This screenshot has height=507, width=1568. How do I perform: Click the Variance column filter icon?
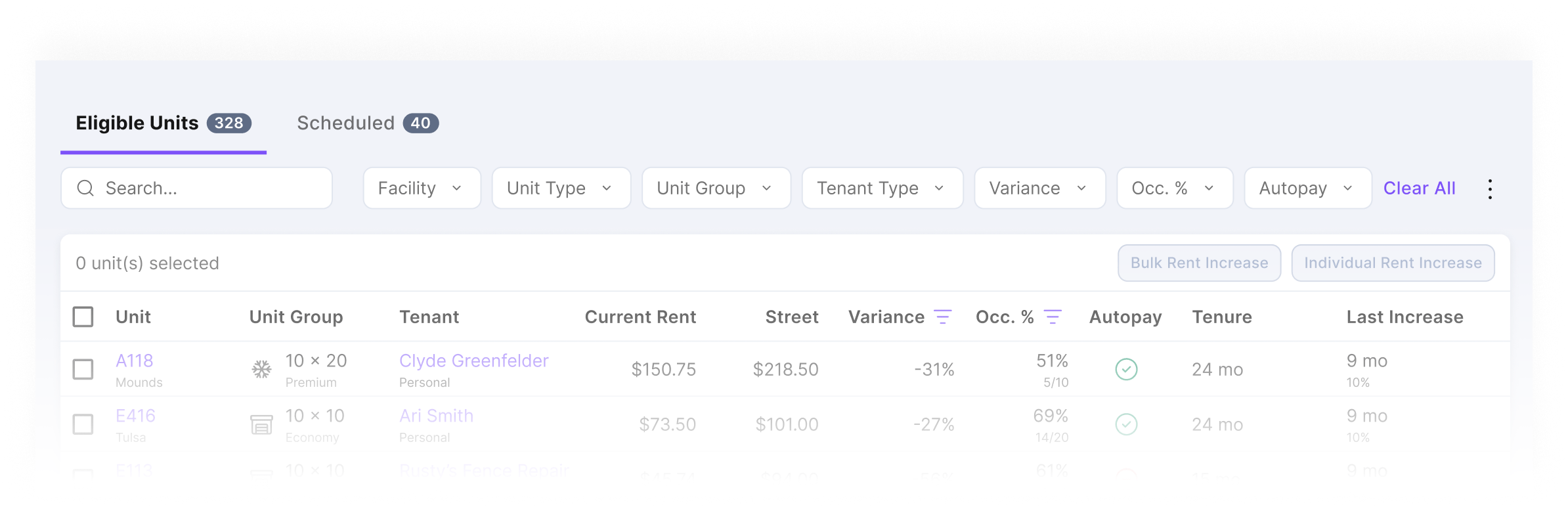(942, 317)
